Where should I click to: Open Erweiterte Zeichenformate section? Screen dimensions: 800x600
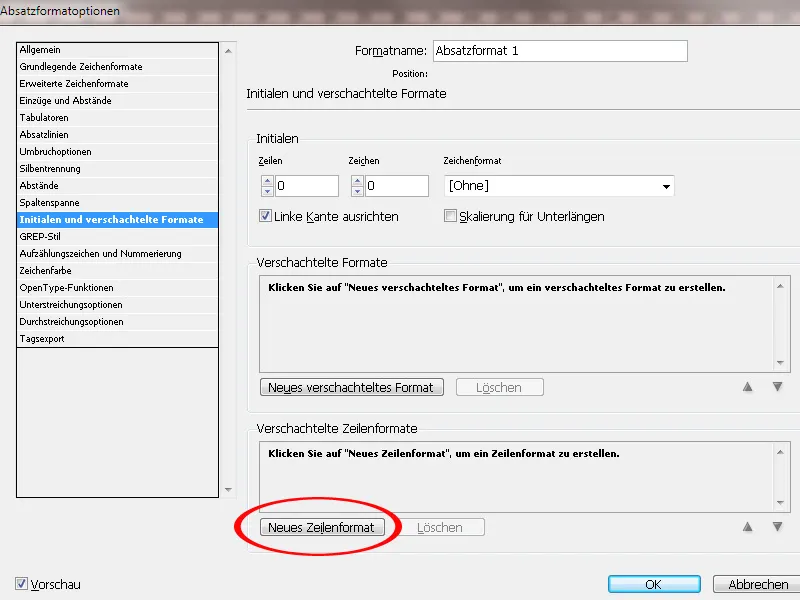pyautogui.click(x=117, y=84)
